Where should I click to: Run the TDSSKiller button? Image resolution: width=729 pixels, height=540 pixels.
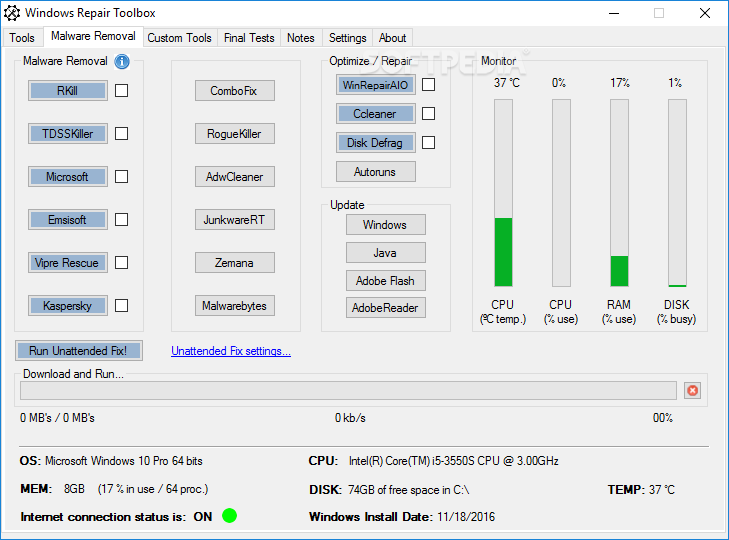point(68,133)
